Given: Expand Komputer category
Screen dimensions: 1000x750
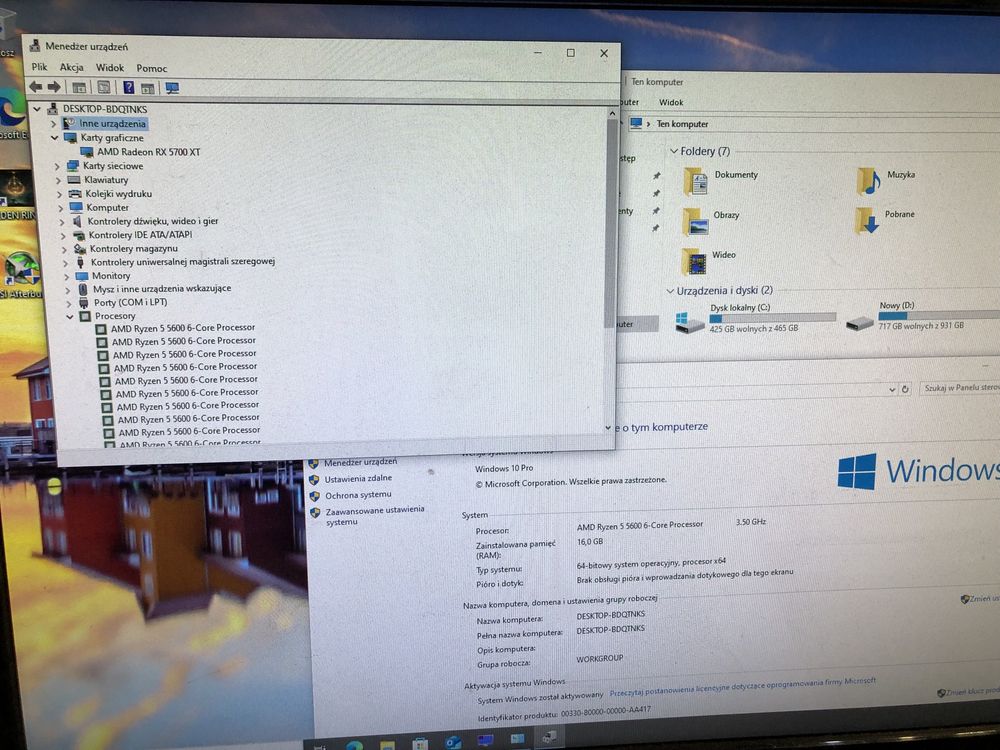Looking at the screenshot, I should click(x=61, y=209).
